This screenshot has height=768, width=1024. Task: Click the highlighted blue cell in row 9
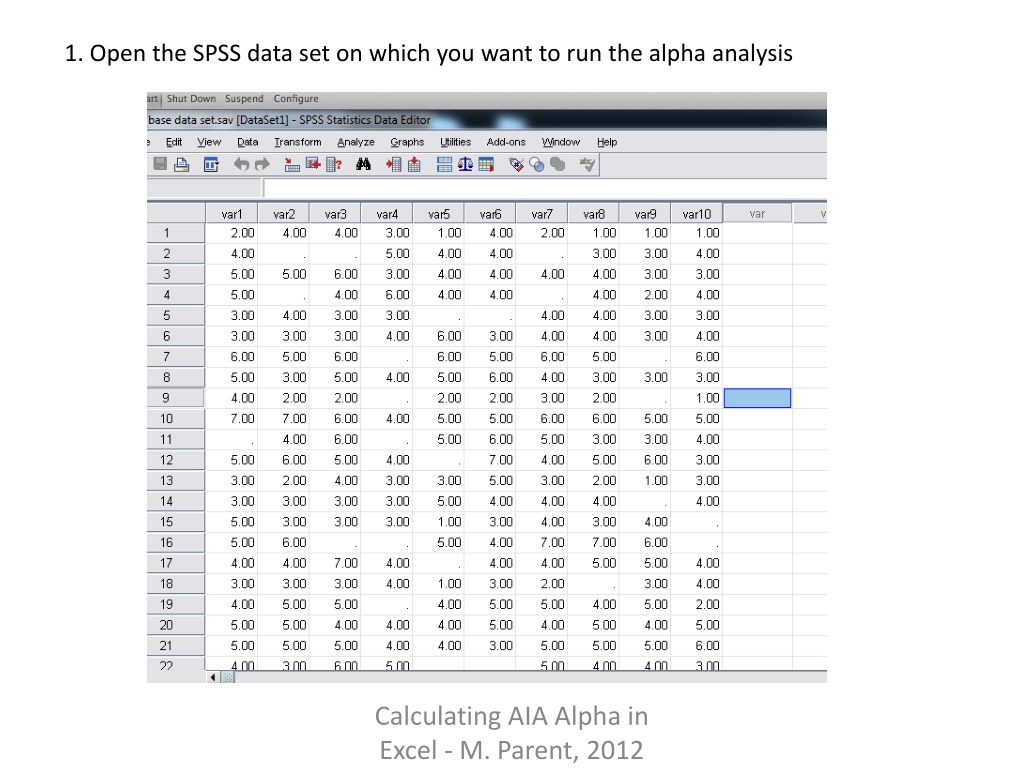[x=758, y=398]
